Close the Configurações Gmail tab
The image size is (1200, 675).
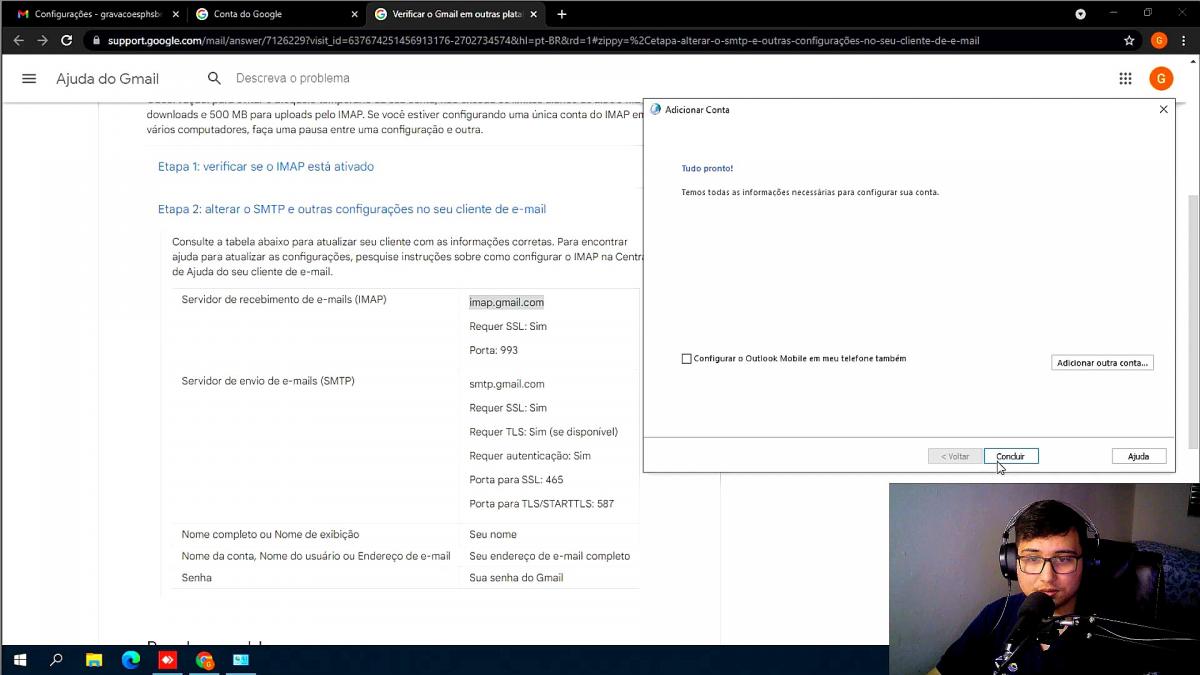pyautogui.click(x=175, y=14)
